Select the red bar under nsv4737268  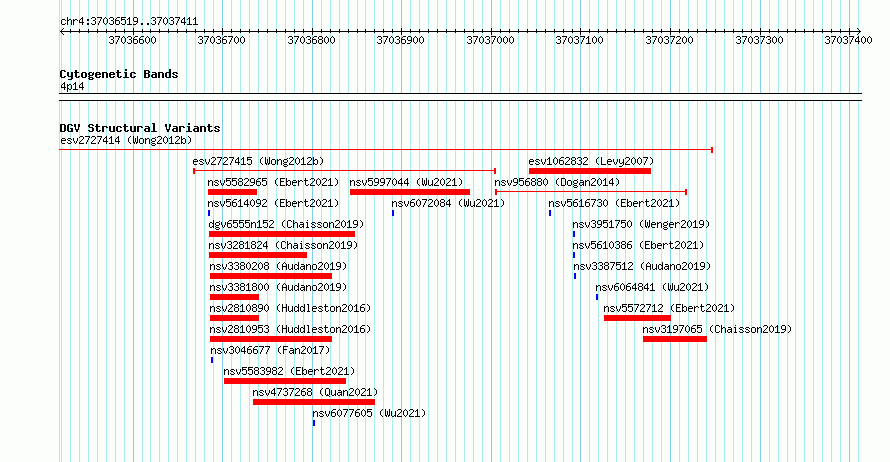pos(314,402)
